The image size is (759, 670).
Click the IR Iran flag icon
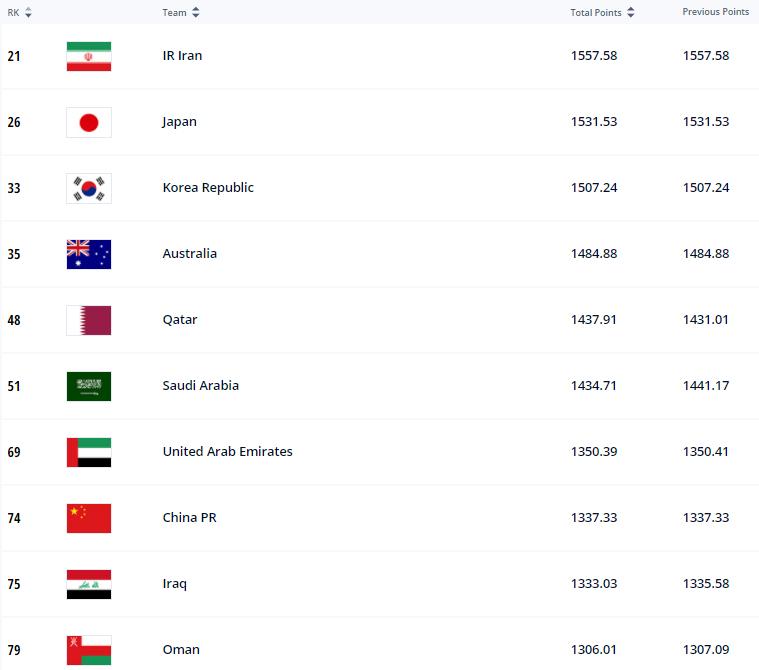(88, 56)
